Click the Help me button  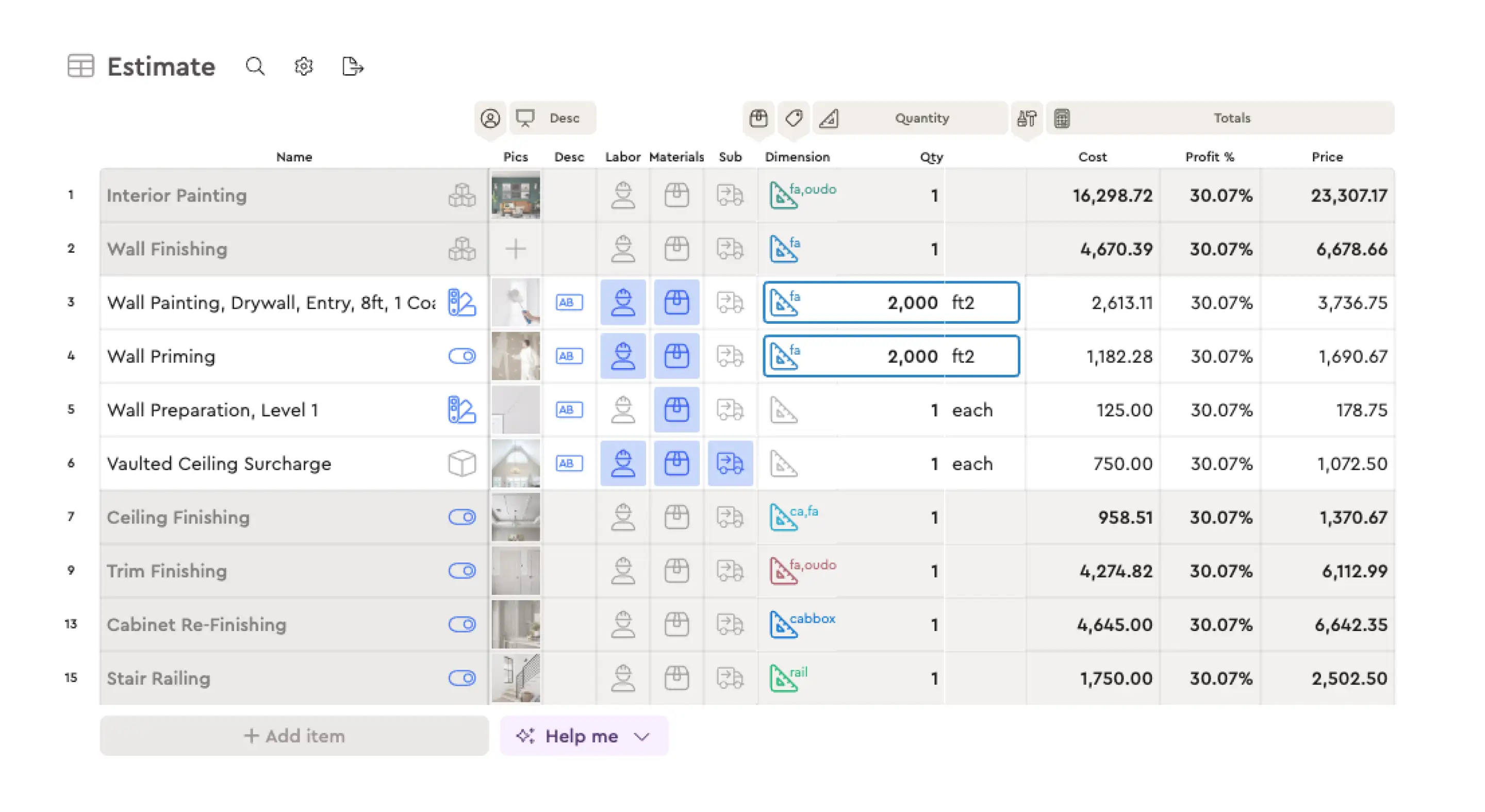click(x=583, y=736)
